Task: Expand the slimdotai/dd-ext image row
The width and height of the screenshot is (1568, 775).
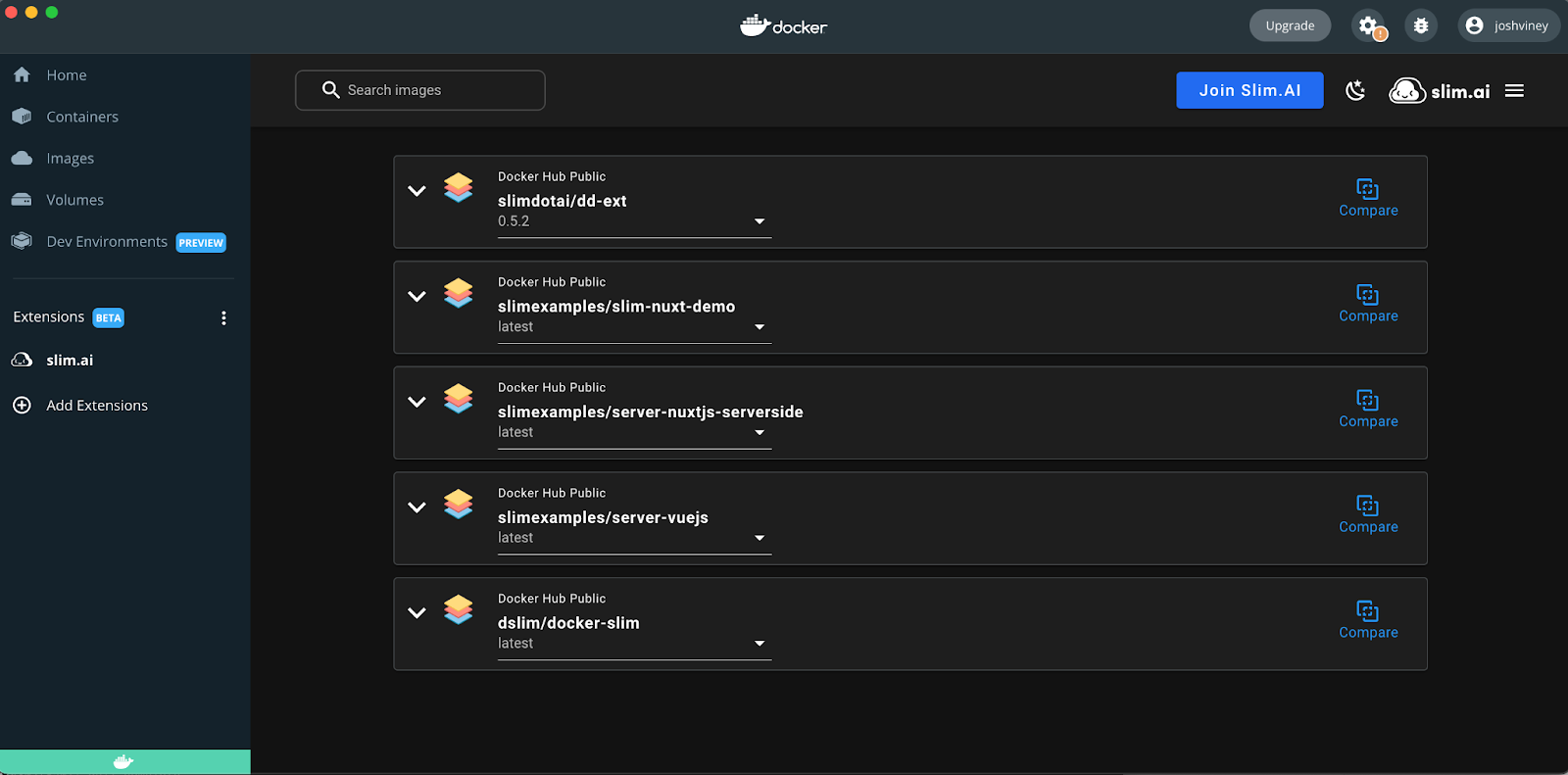Action: pos(416,190)
